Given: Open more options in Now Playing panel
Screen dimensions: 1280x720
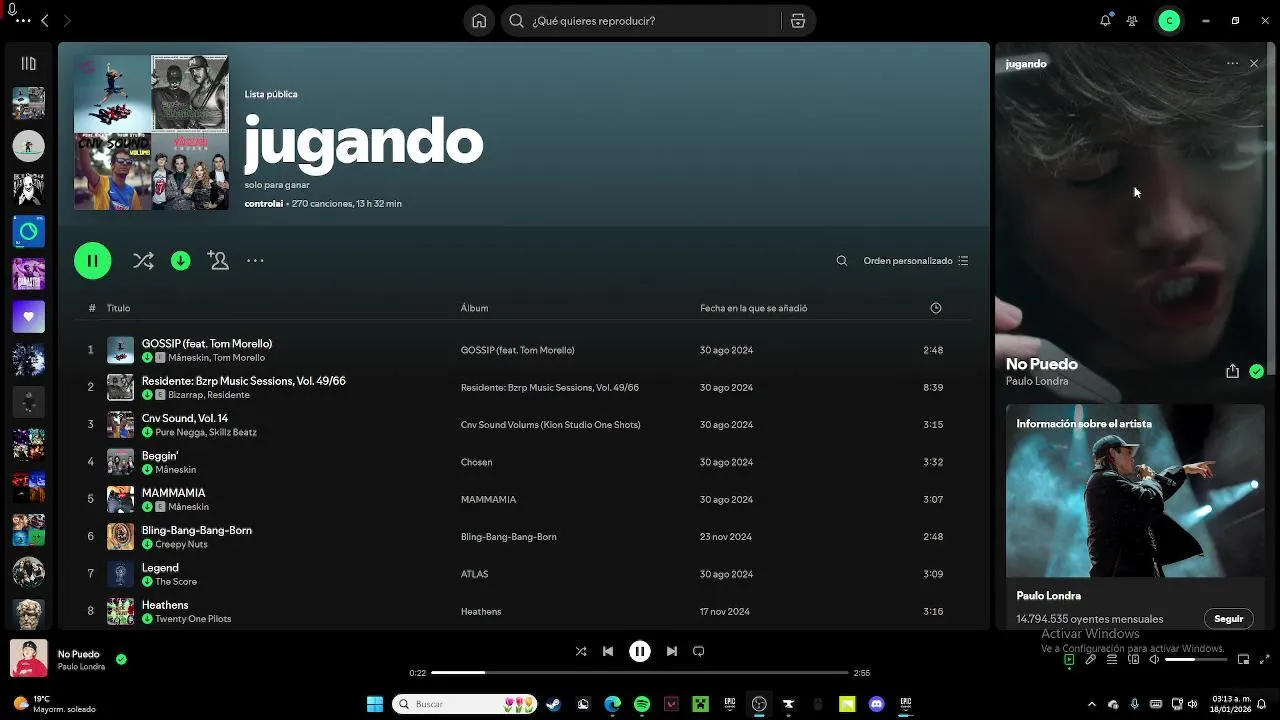Looking at the screenshot, I should (x=1232, y=64).
